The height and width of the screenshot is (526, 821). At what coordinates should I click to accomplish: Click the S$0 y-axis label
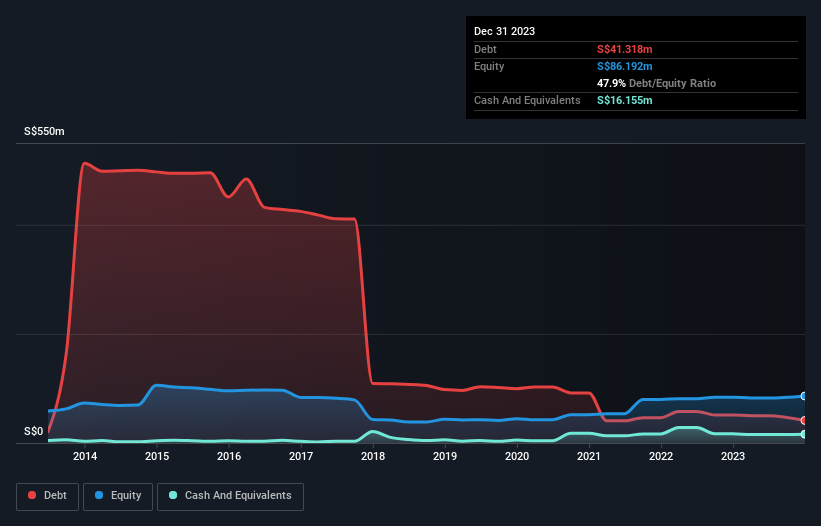pos(34,431)
